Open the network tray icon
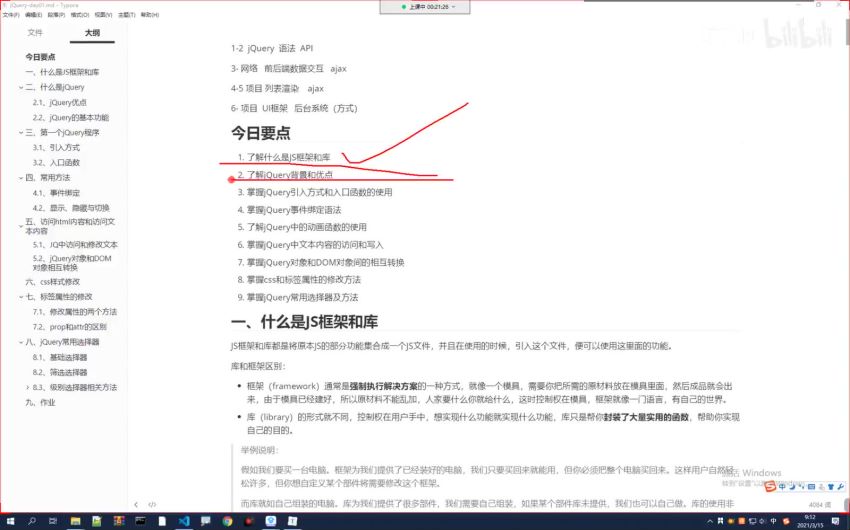850x530 pixels. 752,521
